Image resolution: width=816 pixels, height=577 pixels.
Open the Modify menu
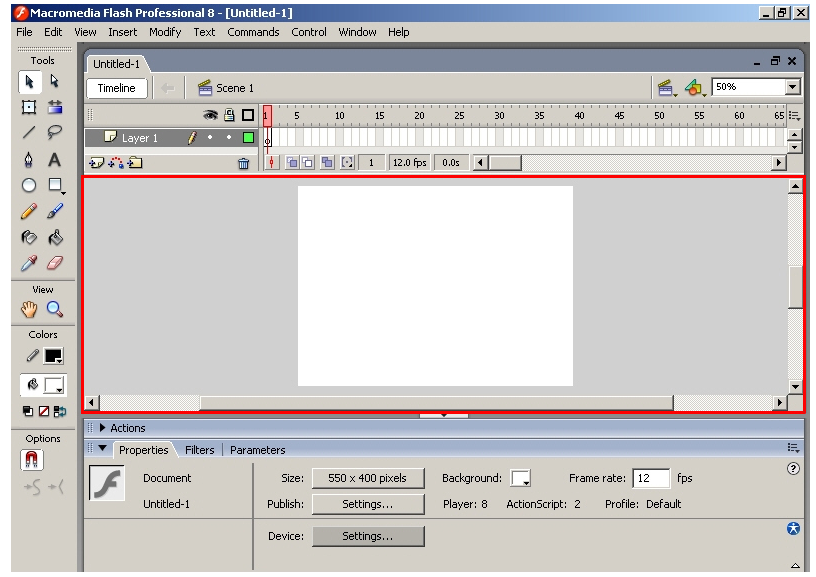pos(165,32)
